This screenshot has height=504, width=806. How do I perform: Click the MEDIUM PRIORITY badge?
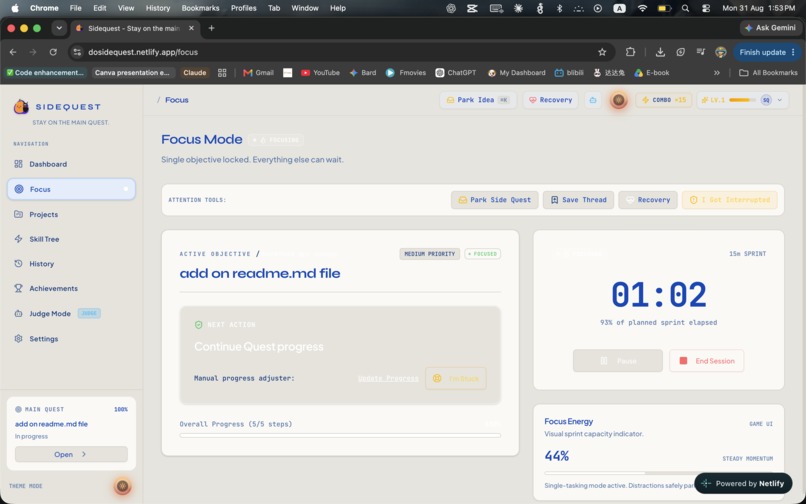pos(430,254)
